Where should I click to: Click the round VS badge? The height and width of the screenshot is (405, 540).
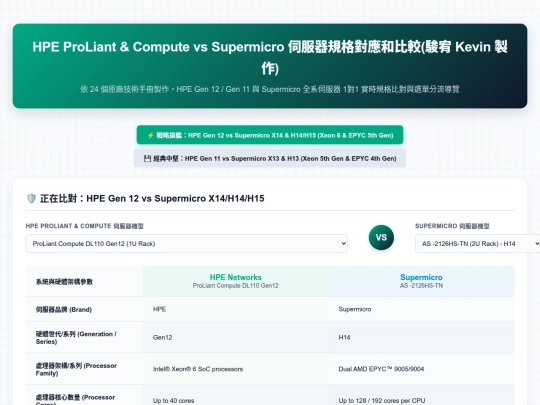381,237
